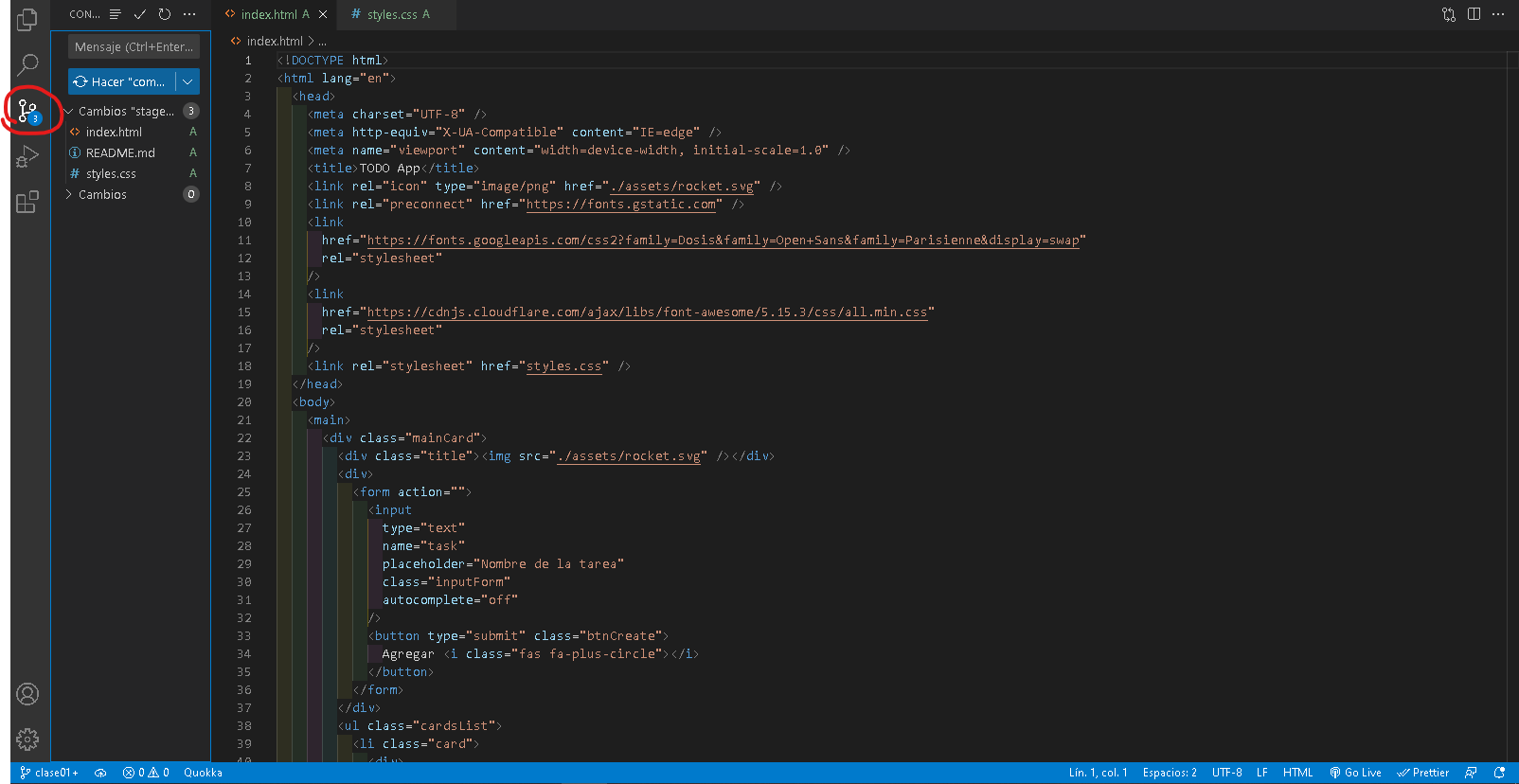This screenshot has height=784, width=1519.
Task: Click Go Live server button
Action: [1355, 773]
